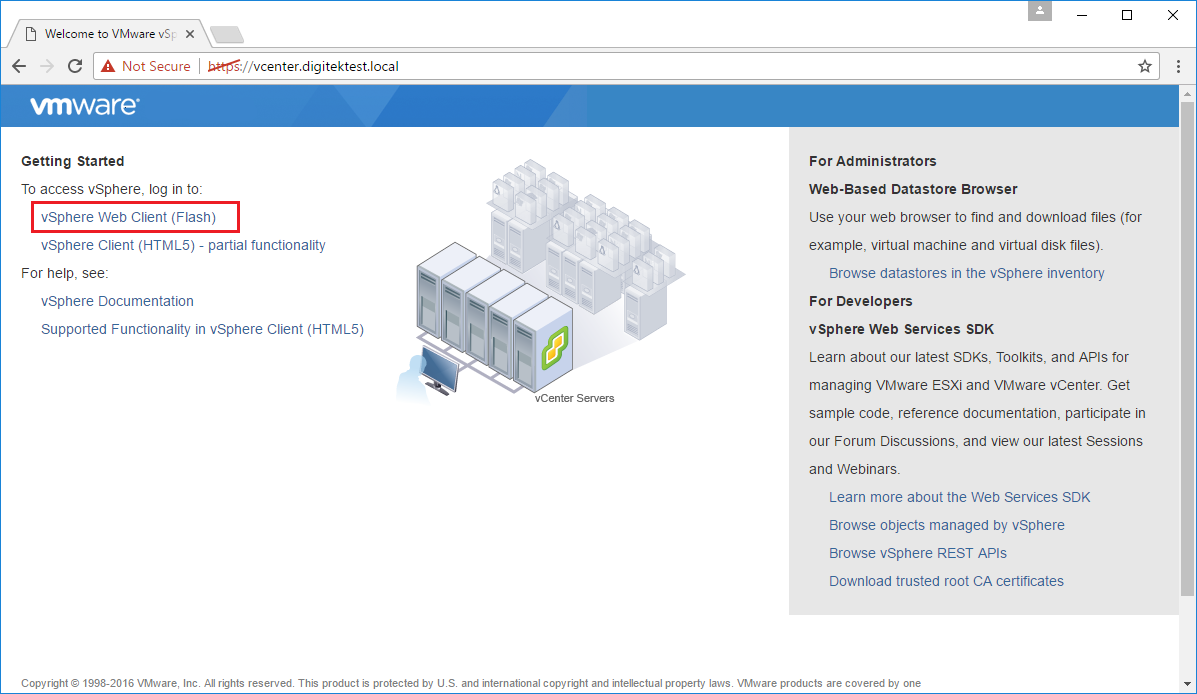Click the copyright notice text
The image size is (1197, 694).
pos(470,683)
